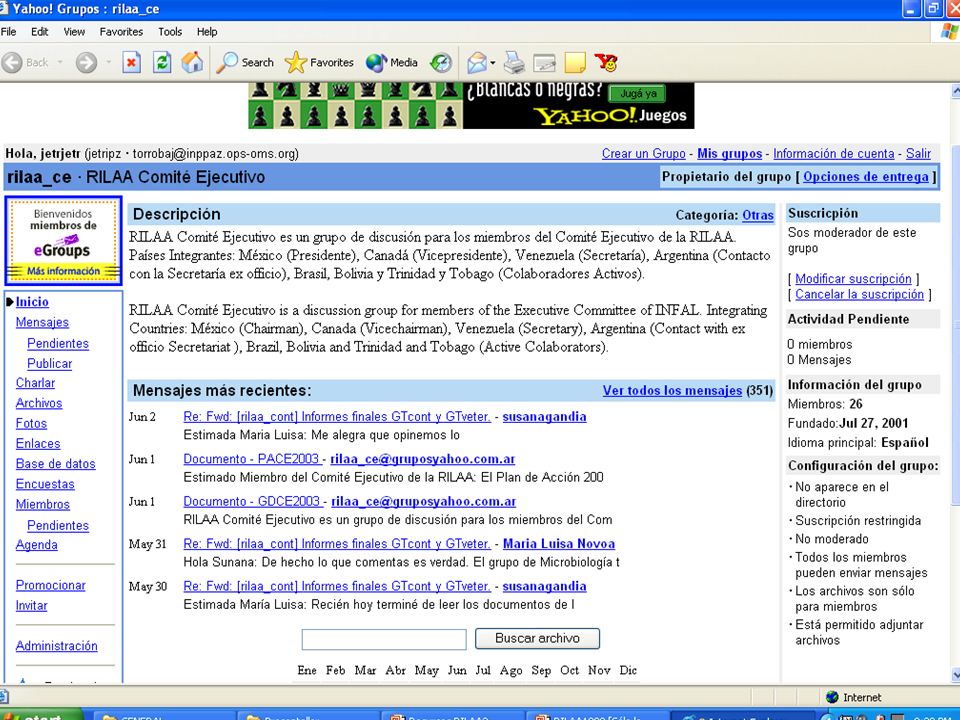960x720 pixels.
Task: Open Pendientes under Miembros
Action: [58, 525]
